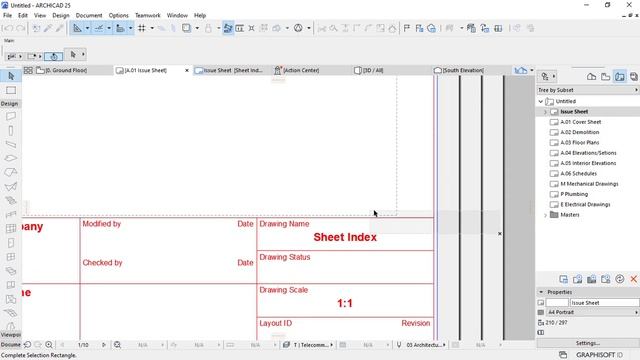Select the A.03 Floor Plans layout
The image size is (640, 360).
[580, 143]
